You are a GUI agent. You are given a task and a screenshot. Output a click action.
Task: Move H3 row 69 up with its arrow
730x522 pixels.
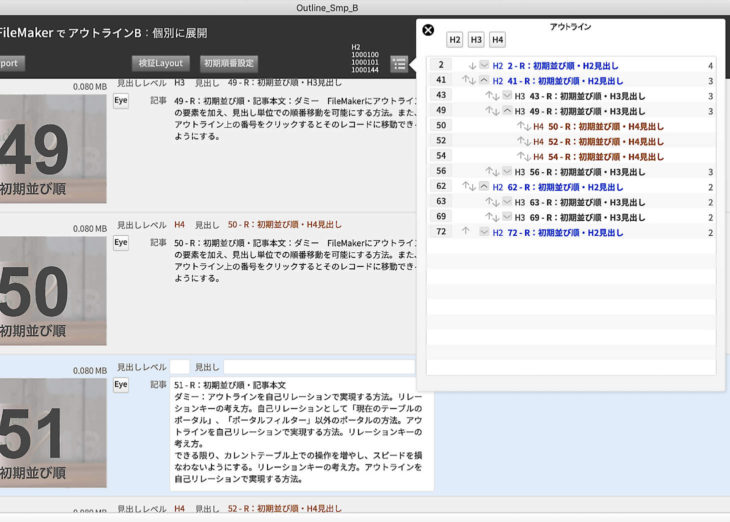(488, 217)
